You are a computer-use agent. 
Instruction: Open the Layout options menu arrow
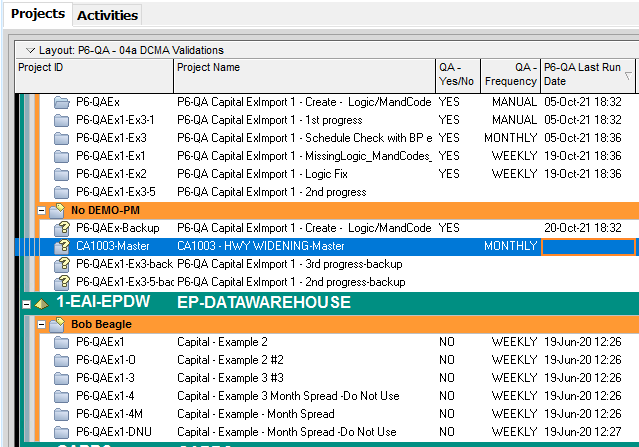(30, 51)
